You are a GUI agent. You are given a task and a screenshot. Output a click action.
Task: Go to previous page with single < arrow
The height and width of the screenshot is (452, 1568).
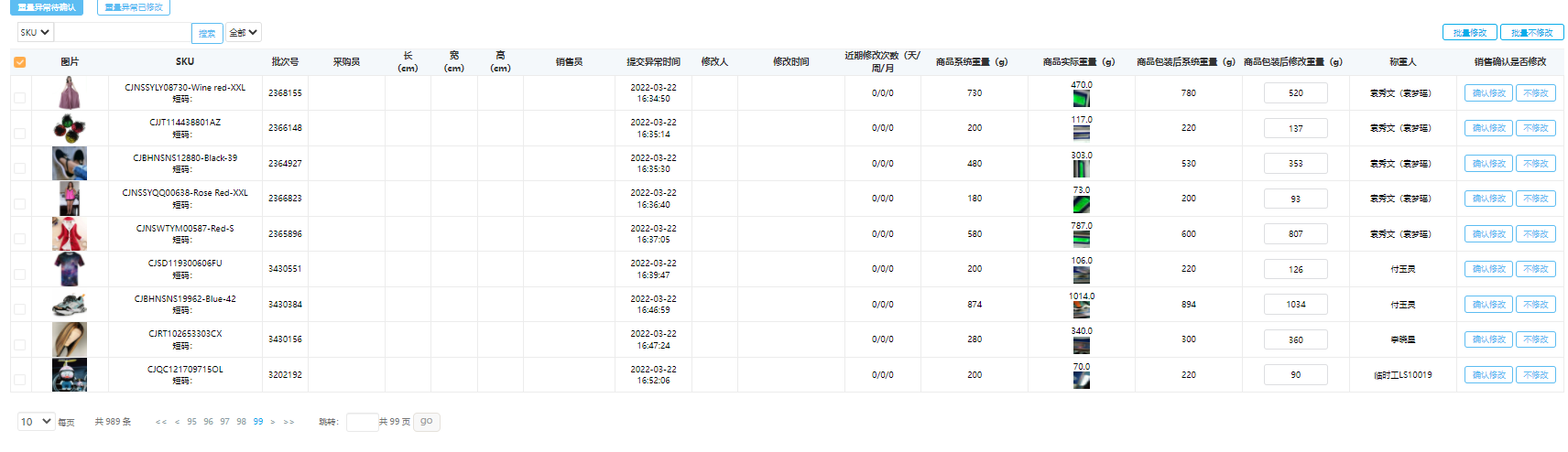(177, 422)
